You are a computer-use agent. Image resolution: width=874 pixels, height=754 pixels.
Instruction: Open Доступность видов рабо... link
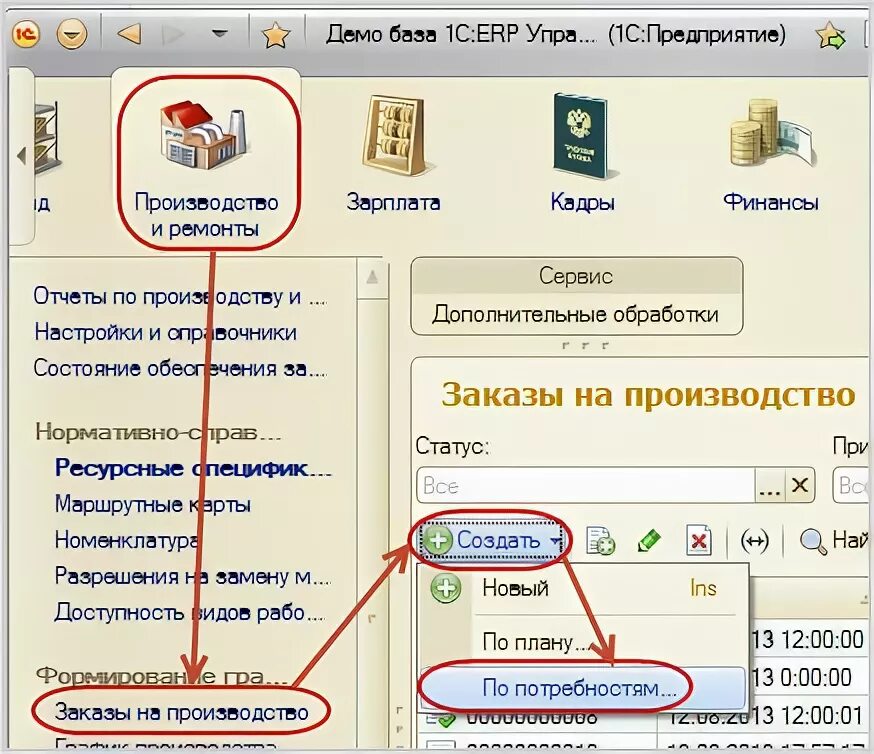[190, 612]
